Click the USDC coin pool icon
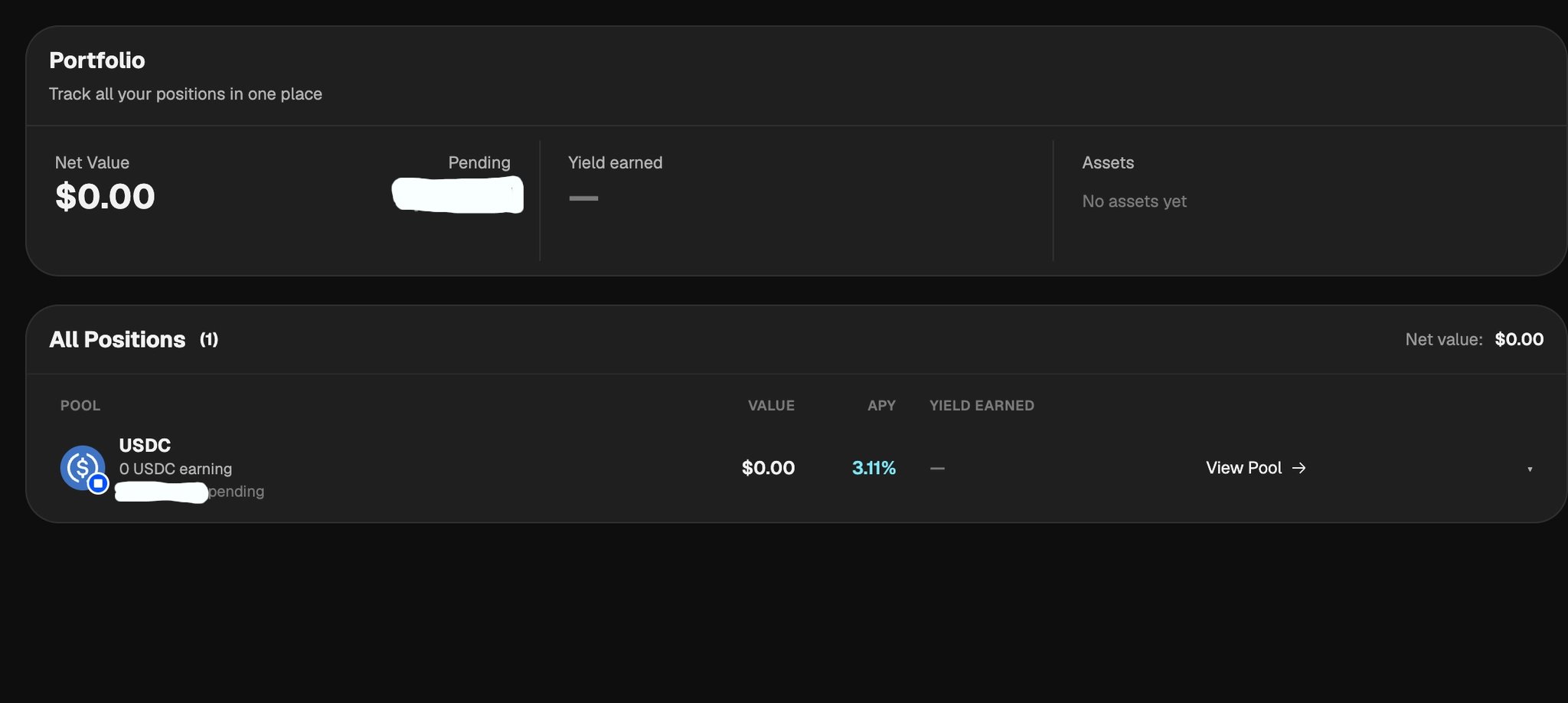The height and width of the screenshot is (703, 1568). pos(83,467)
